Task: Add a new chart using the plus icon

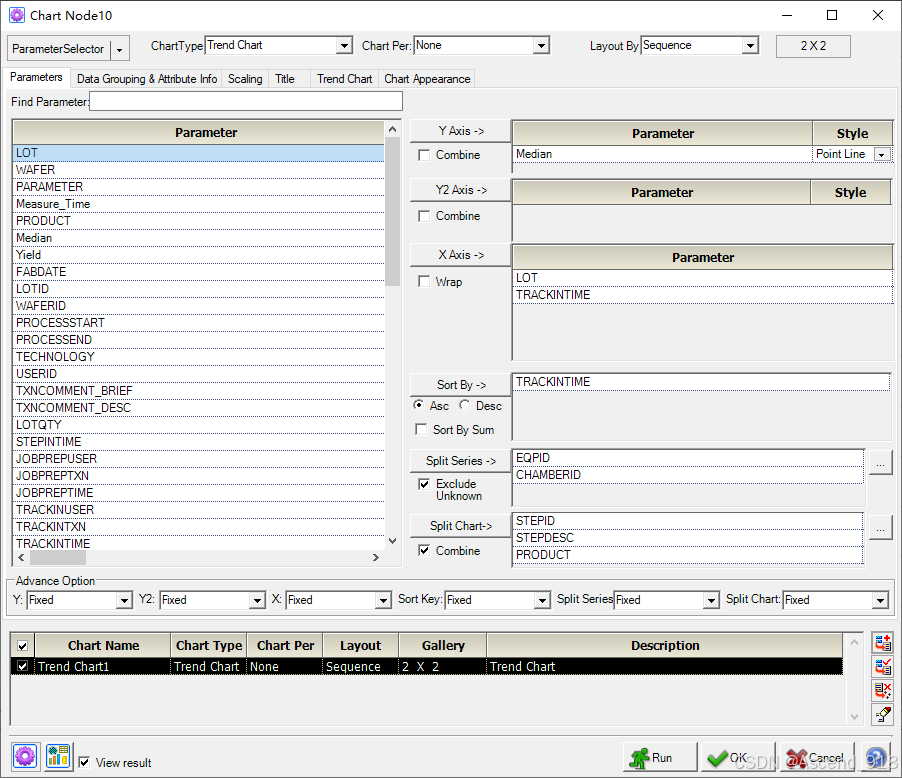Action: coord(883,643)
